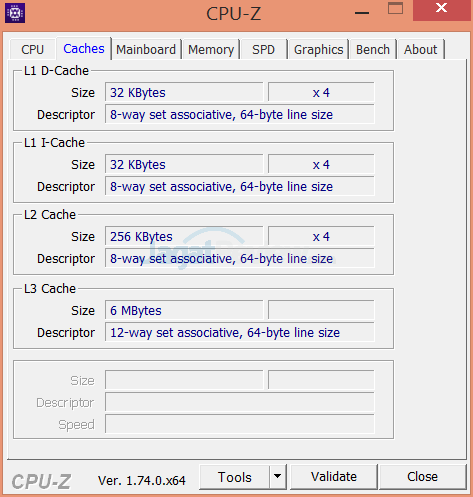Switch to the Mainboard tab
The height and width of the screenshot is (497, 473).
(x=146, y=50)
